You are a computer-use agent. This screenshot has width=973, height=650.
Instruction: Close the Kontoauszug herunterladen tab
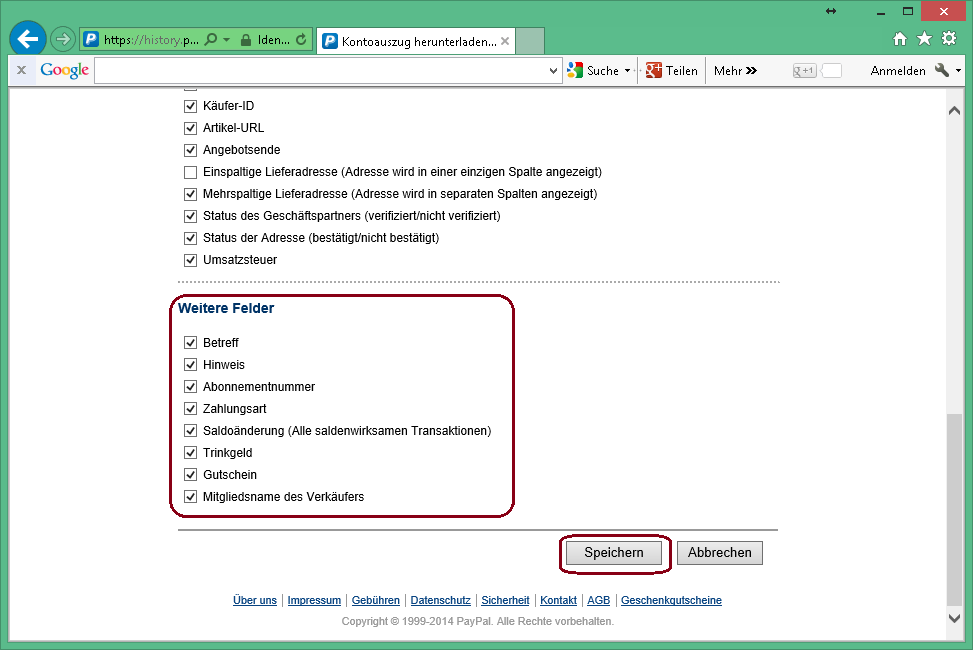[x=505, y=42]
